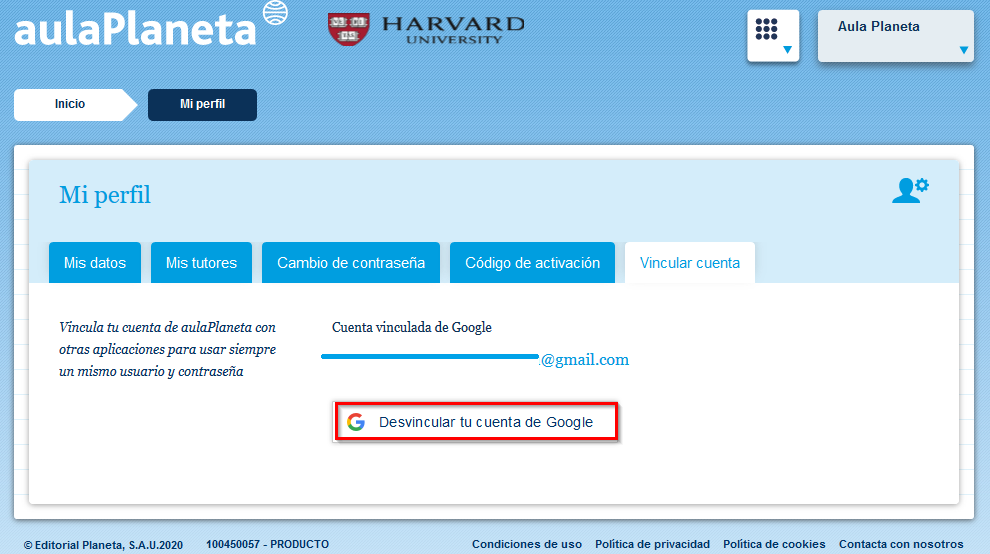This screenshot has height=554, width=990.
Task: Click the linked gmail.com address
Action: [x=584, y=360]
